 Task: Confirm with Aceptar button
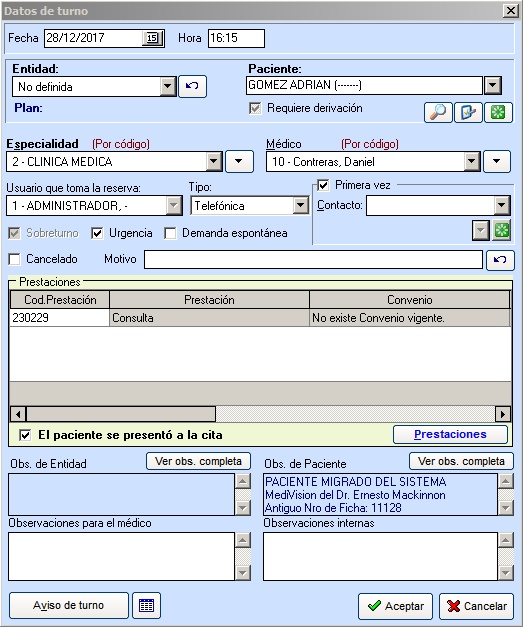pyautogui.click(x=395, y=606)
